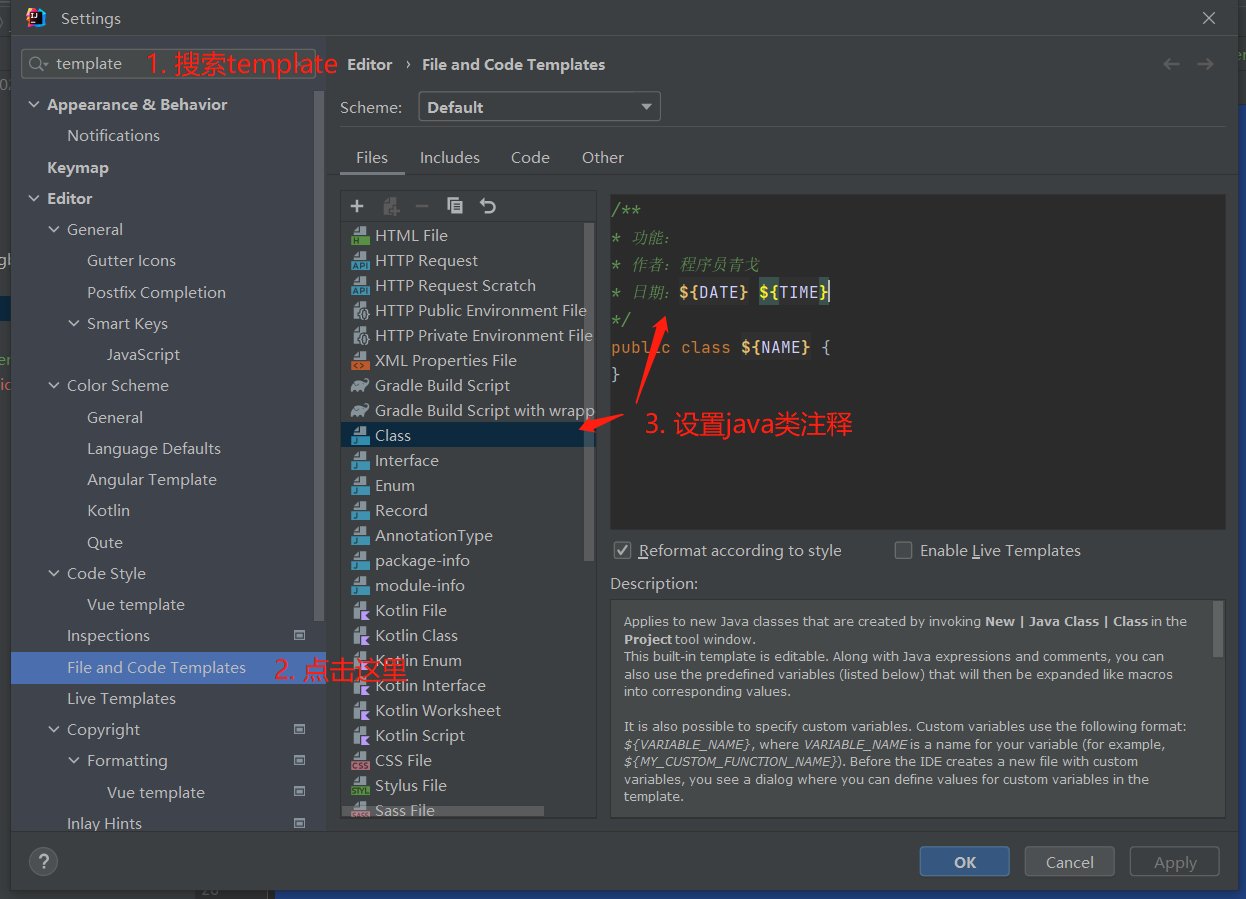Click the HTTP Public Environment File icon
The height and width of the screenshot is (899, 1246).
[x=360, y=311]
